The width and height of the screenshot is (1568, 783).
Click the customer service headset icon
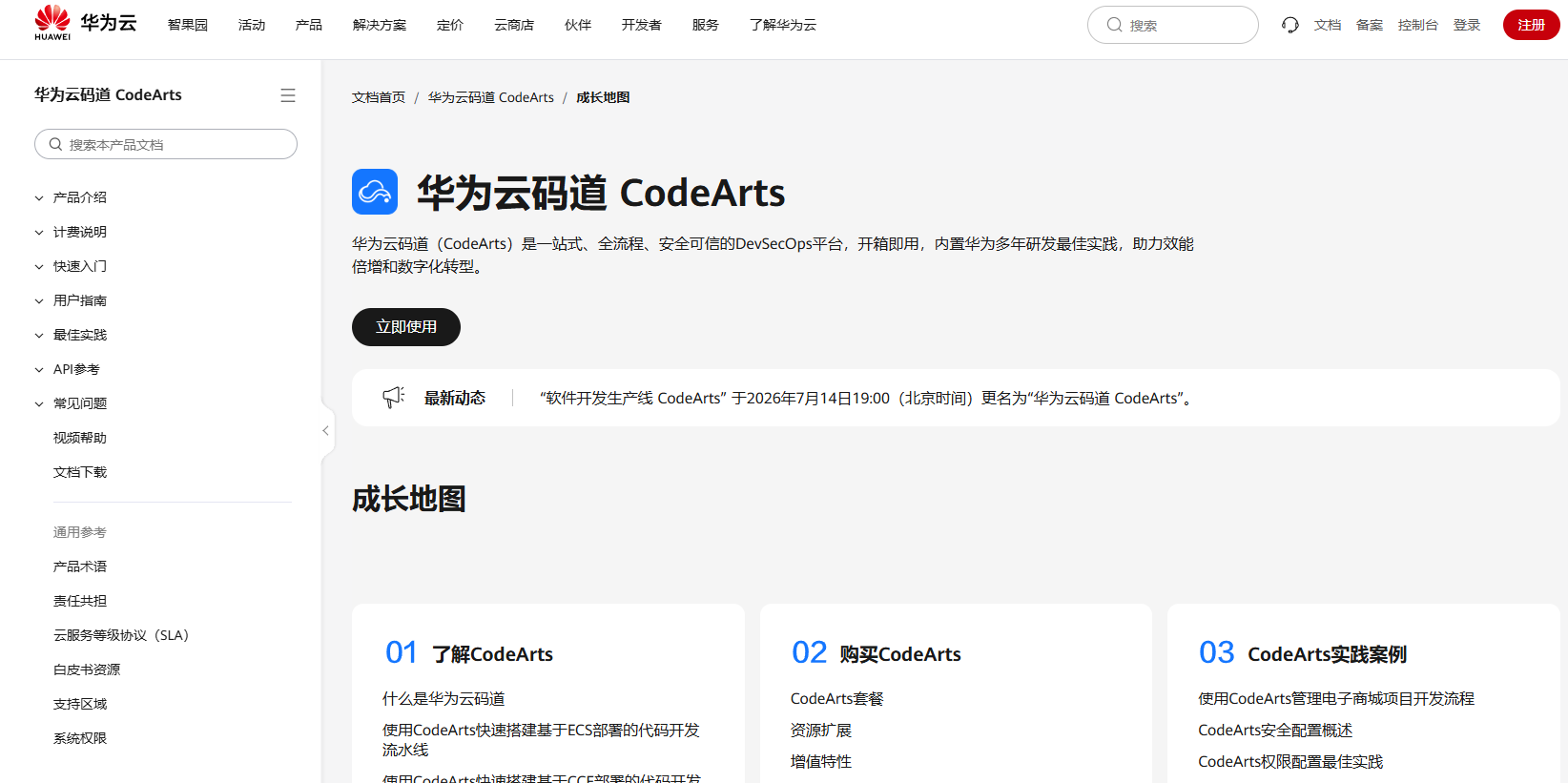(1290, 25)
